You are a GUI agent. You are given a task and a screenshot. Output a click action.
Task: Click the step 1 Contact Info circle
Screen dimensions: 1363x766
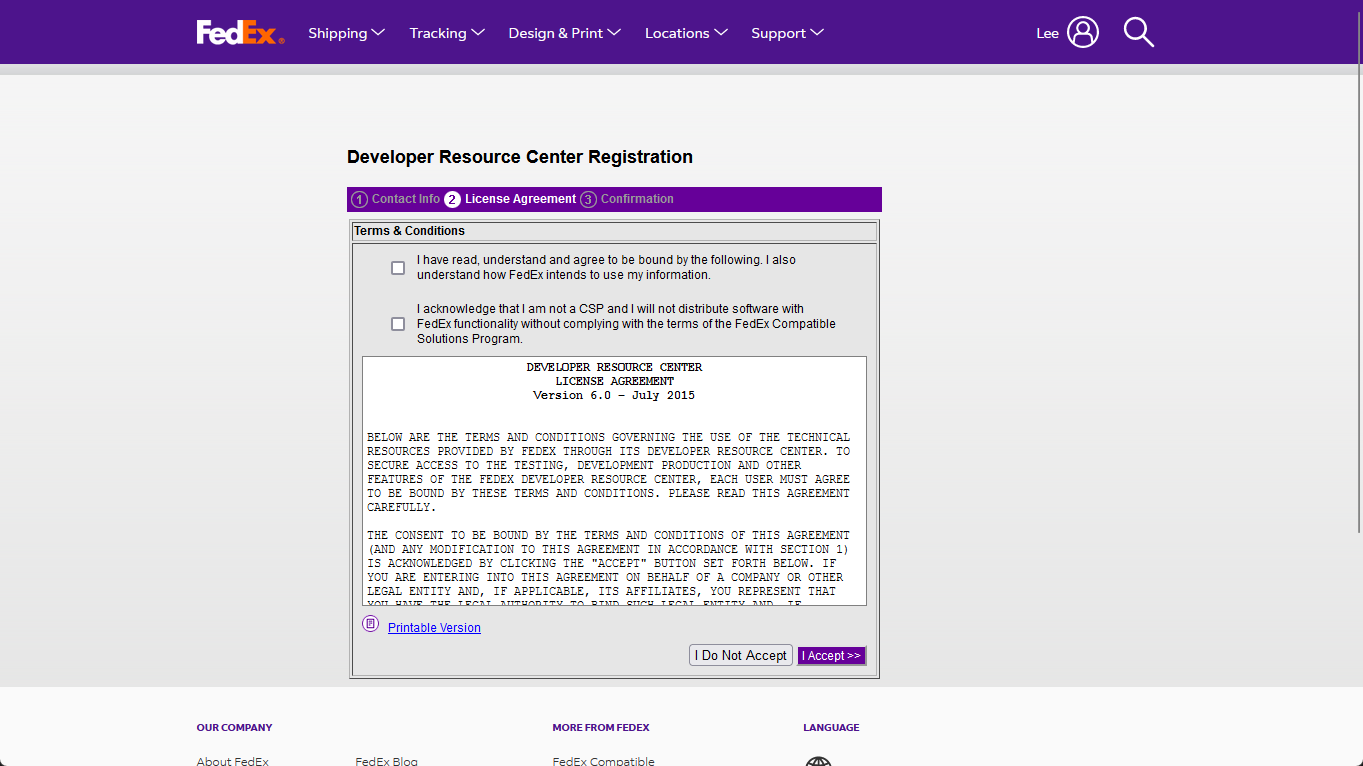pos(359,199)
